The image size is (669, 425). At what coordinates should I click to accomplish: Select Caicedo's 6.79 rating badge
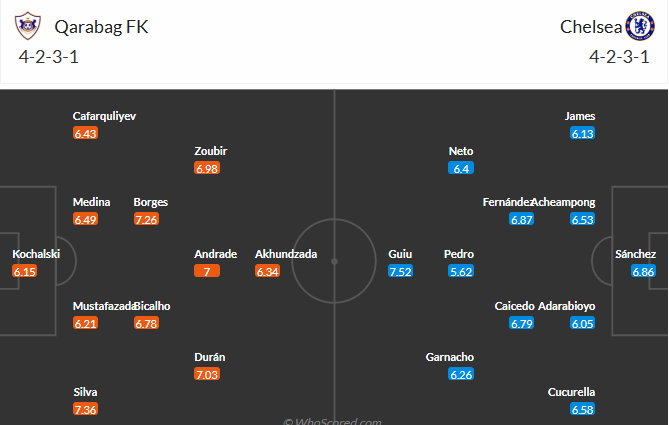click(x=521, y=323)
